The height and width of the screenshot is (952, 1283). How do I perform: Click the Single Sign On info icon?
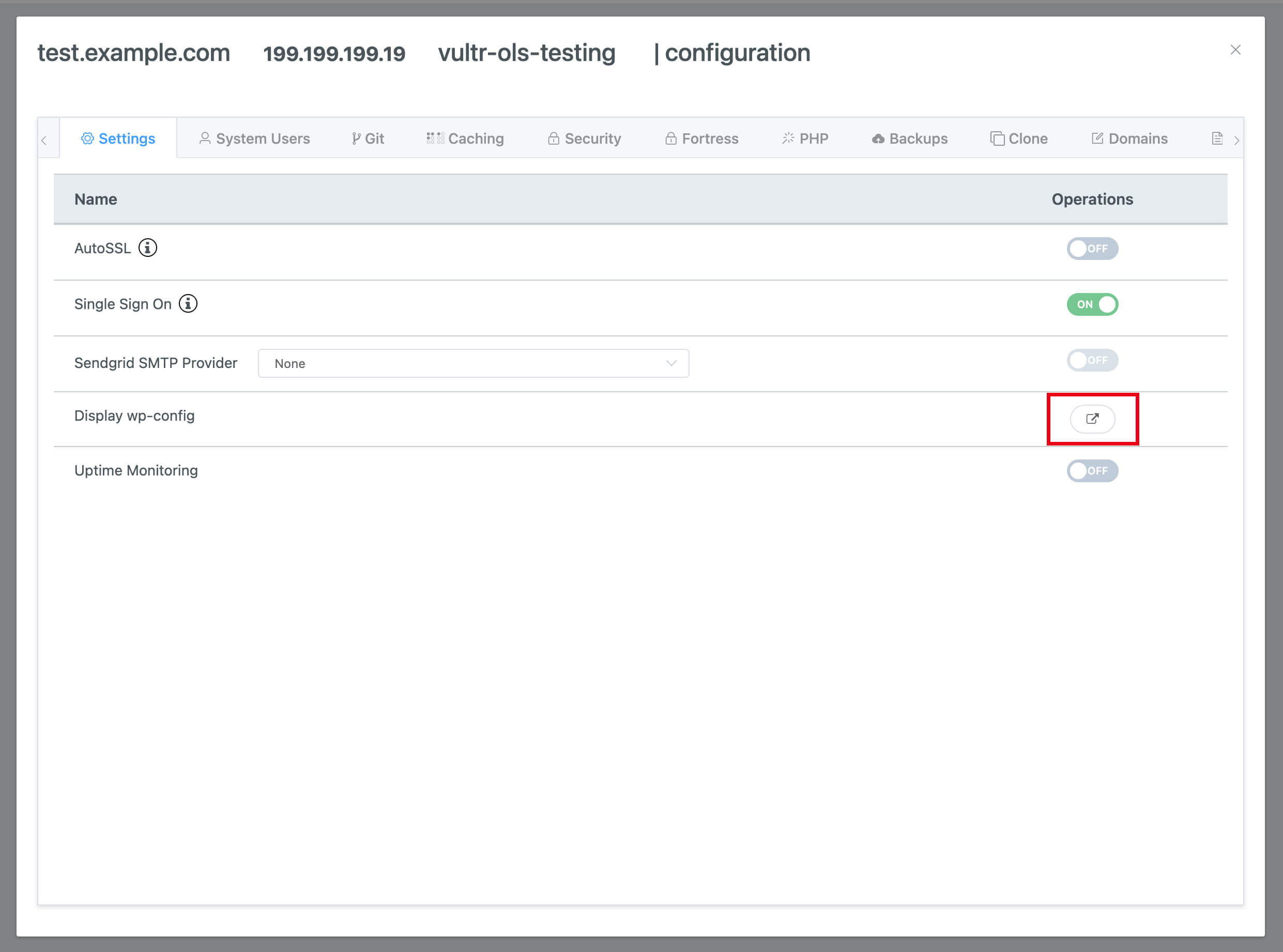click(188, 304)
